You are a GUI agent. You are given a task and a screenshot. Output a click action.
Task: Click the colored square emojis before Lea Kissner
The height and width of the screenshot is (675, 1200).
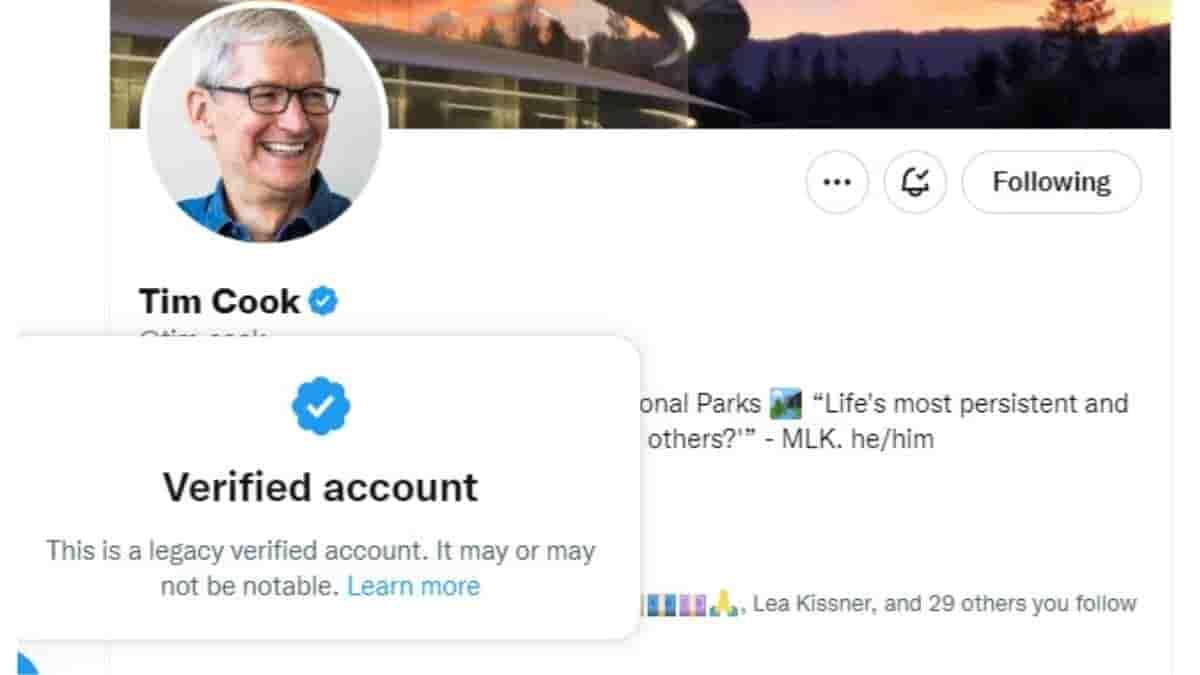coord(678,604)
